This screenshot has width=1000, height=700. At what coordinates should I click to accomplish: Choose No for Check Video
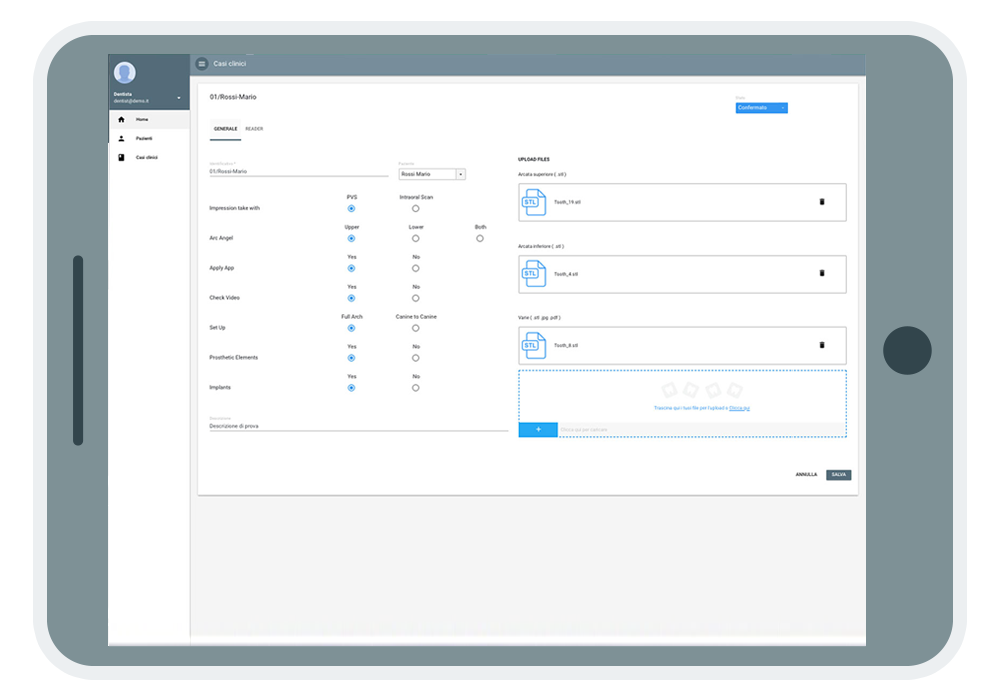tap(416, 298)
